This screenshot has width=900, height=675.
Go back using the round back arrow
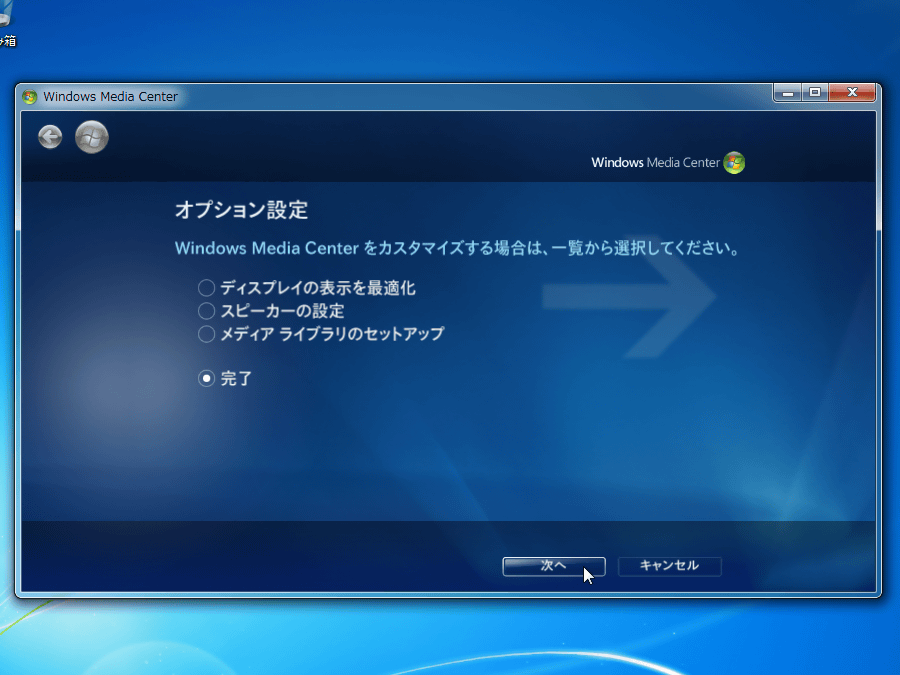pyautogui.click(x=50, y=137)
